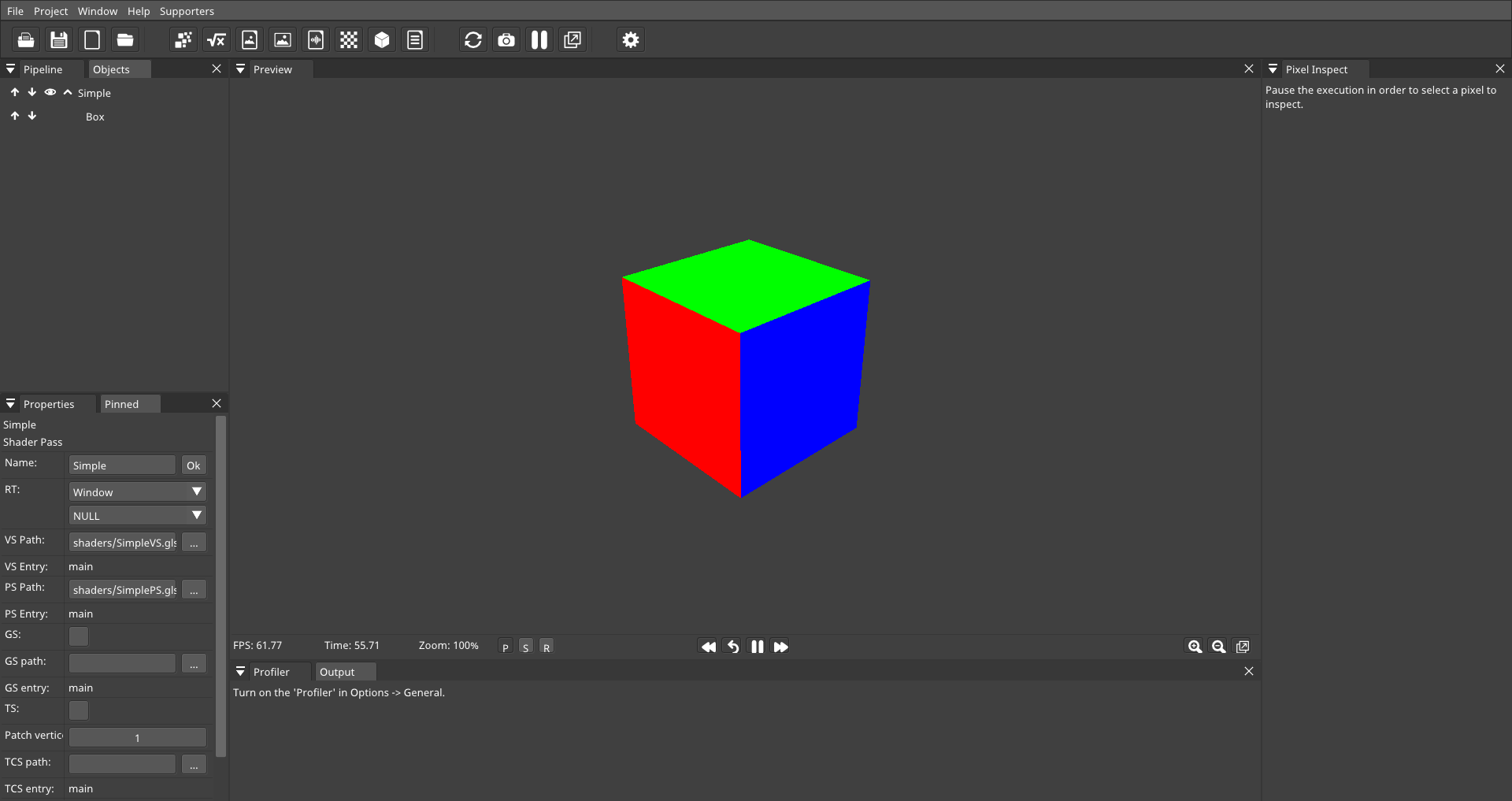Viewport: 1512px width, 801px height.
Task: Add an image object from the toolbar
Action: (283, 39)
